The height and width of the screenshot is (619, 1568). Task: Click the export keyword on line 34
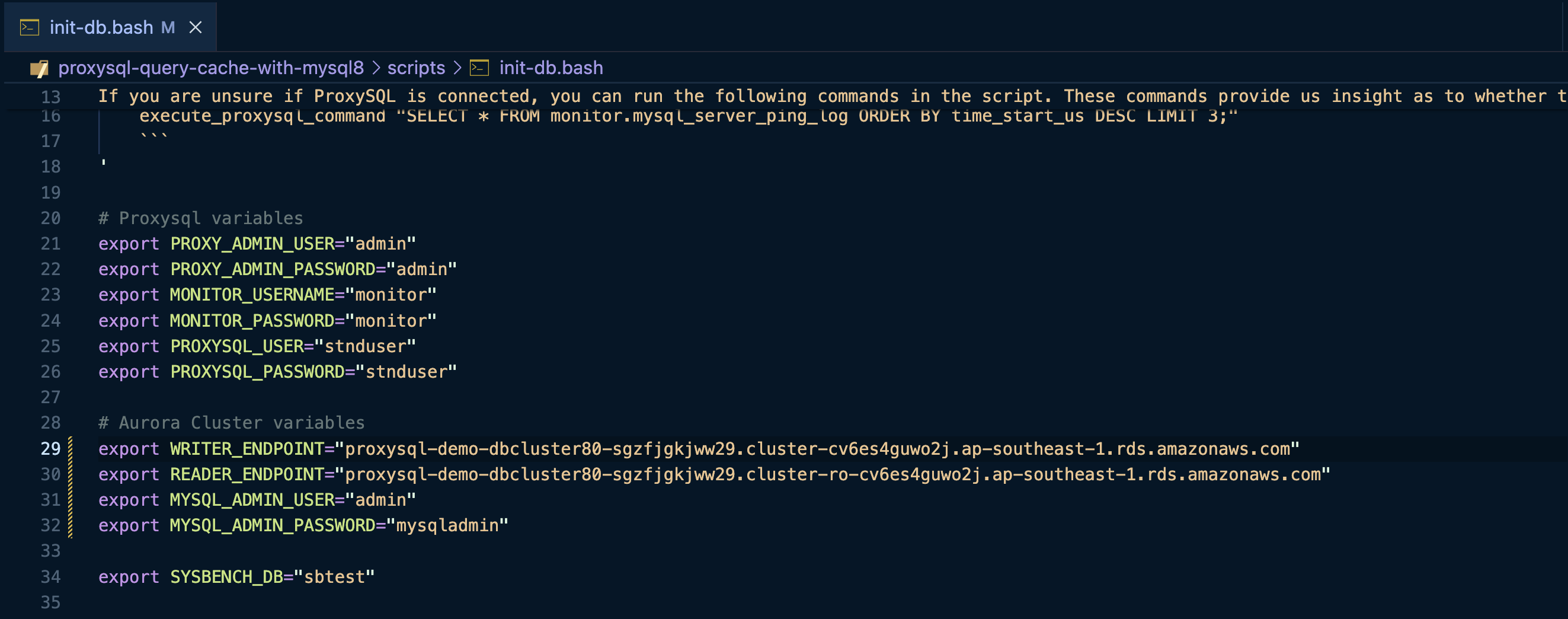129,576
